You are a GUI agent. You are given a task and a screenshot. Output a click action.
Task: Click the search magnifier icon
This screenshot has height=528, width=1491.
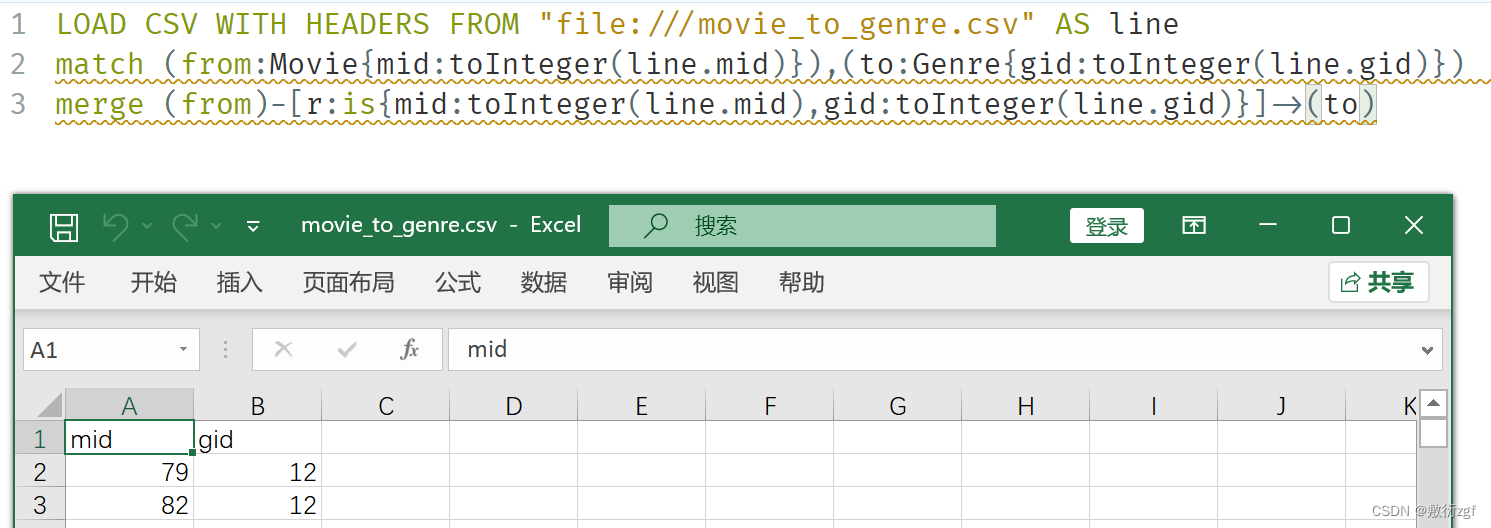656,226
